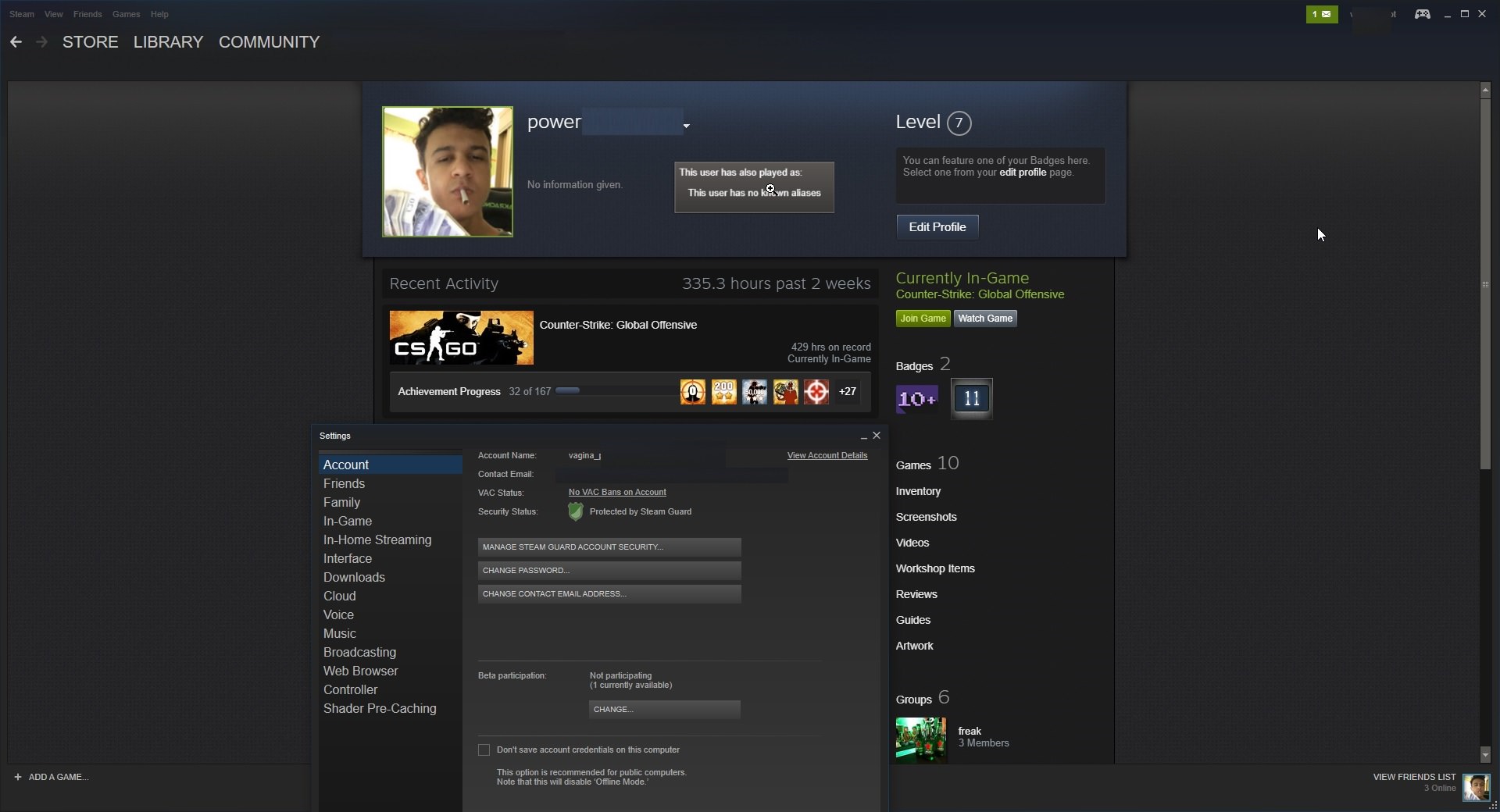Launch Big Picture mode controller icon
Viewport: 1500px width, 812px height.
coord(1423,14)
